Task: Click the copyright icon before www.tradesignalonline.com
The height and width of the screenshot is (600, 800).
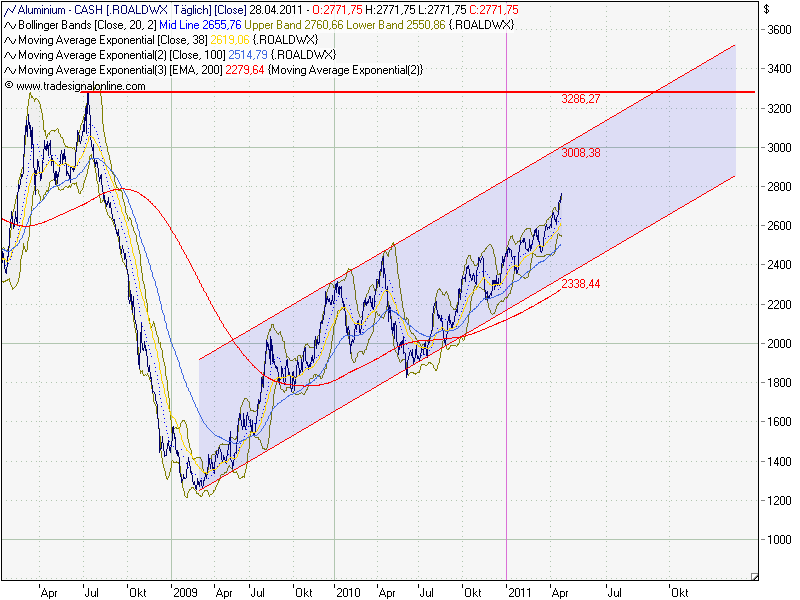Action: (9, 85)
